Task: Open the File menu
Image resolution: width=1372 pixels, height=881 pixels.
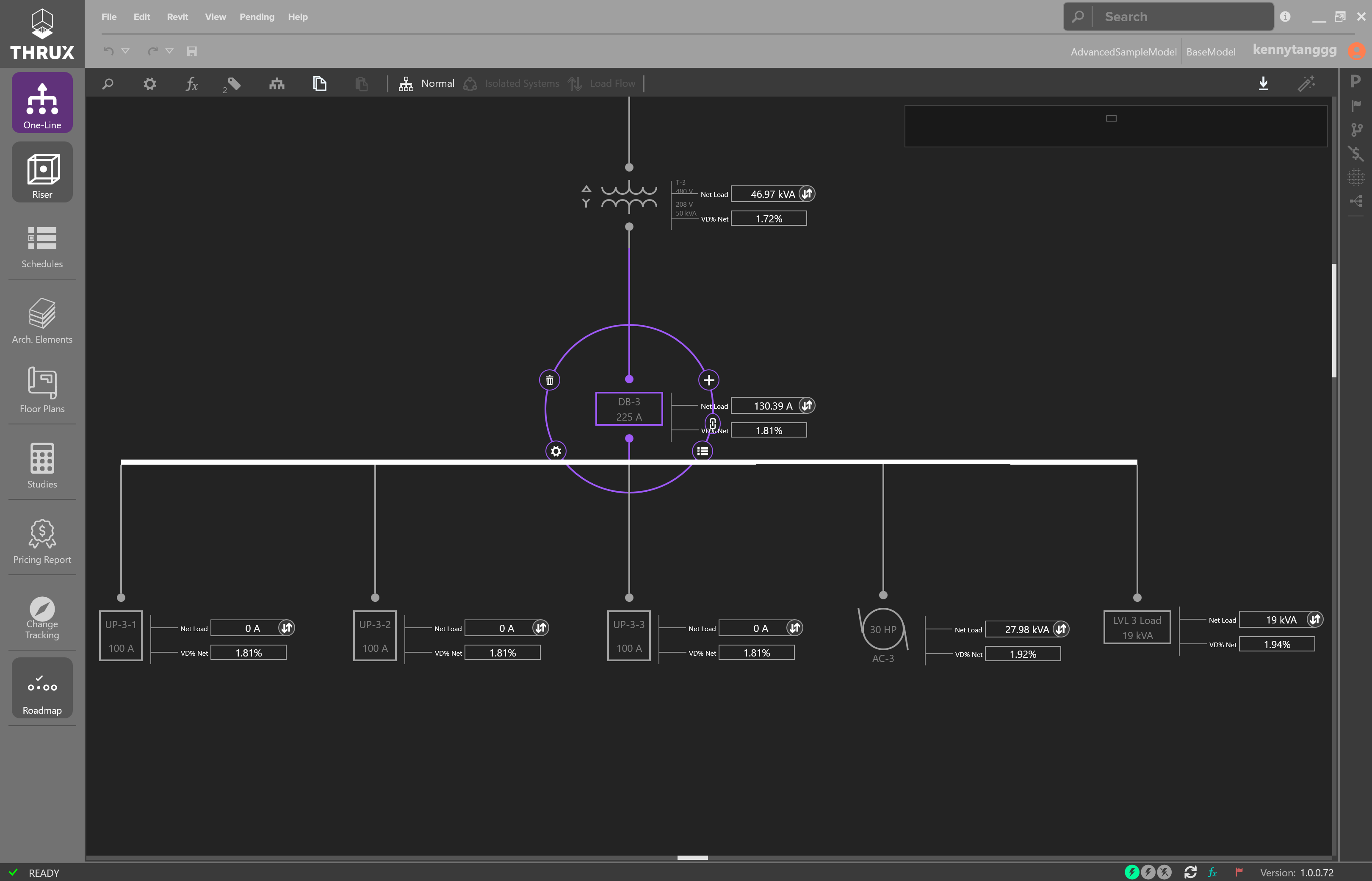Action: pyautogui.click(x=109, y=17)
